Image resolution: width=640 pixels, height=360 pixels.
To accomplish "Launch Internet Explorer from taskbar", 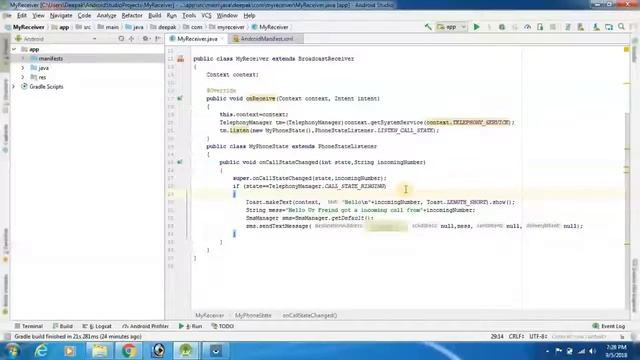I will (x=41, y=351).
